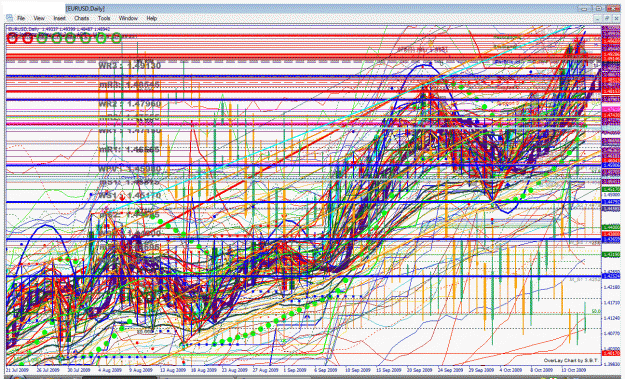Select the mR1 1.46665 pivot label
The width and height of the screenshot is (625, 379).
129,149
